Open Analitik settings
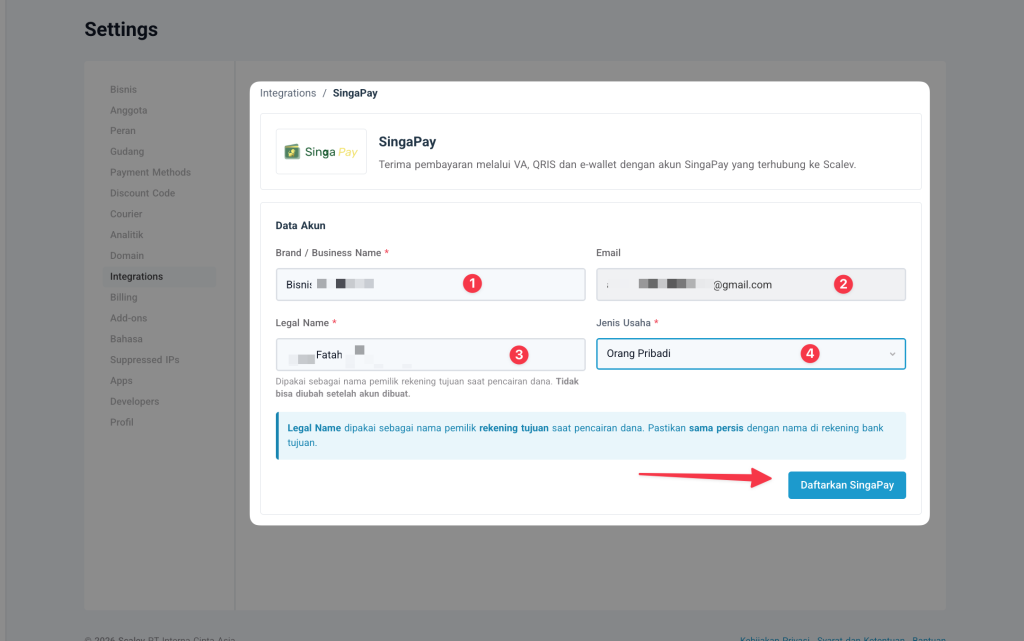The image size is (1024, 641). (127, 235)
